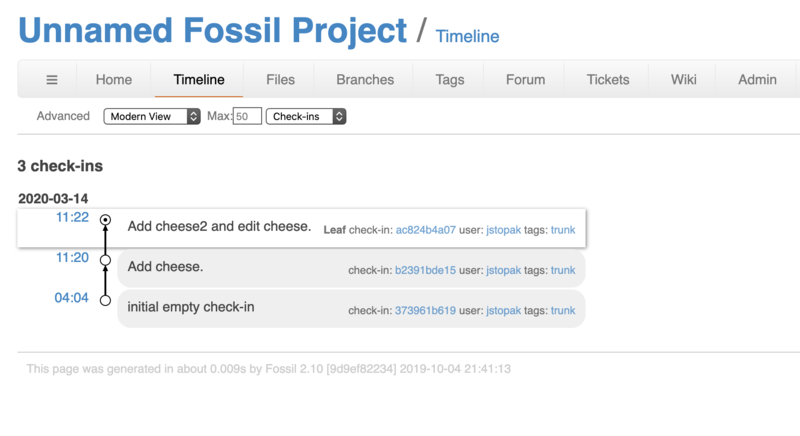Click the graph node for initial empty check-in
800x436 pixels.
coord(105,300)
